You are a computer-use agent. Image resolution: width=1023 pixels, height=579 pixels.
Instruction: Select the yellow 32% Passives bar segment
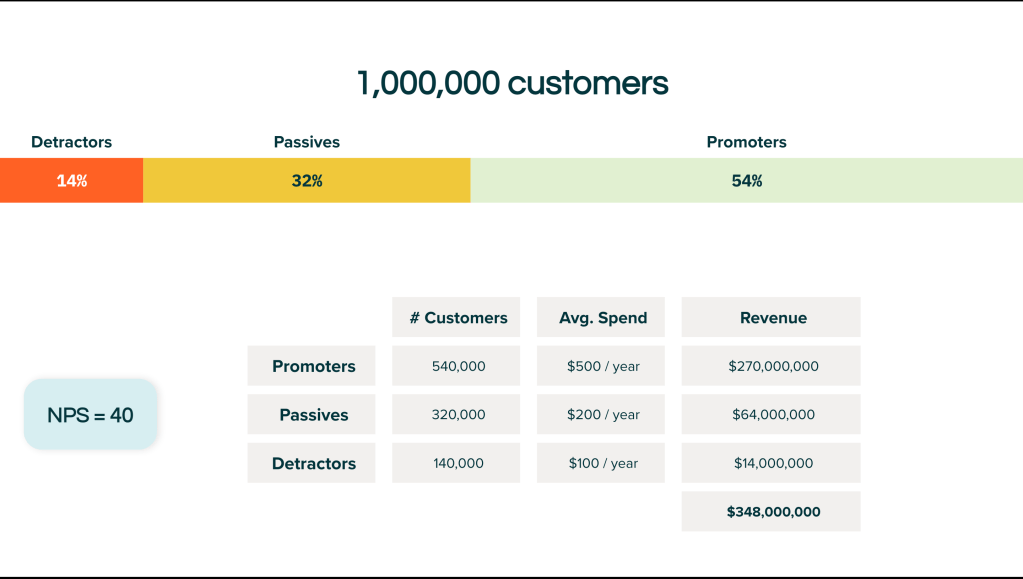tap(307, 181)
